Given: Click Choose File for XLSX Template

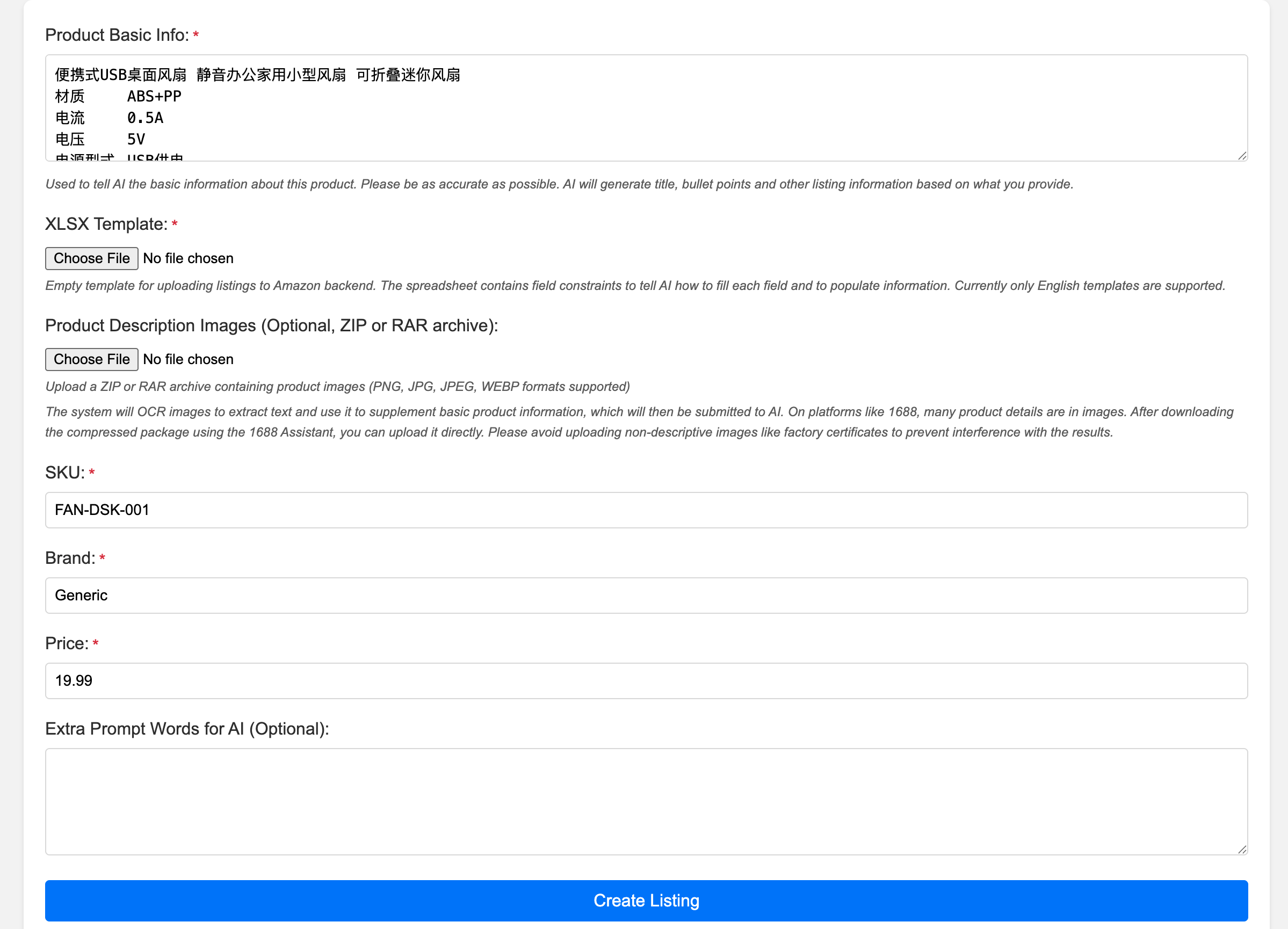Looking at the screenshot, I should tap(91, 258).
